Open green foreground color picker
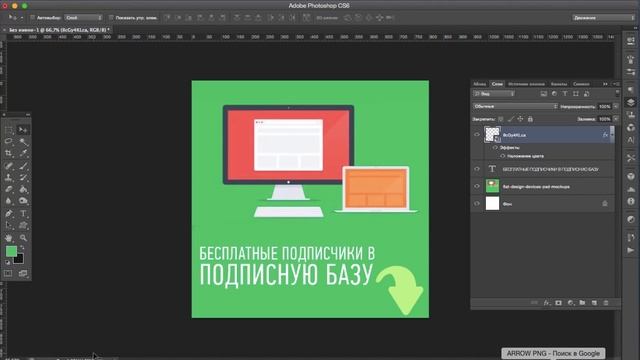 tap(11, 251)
